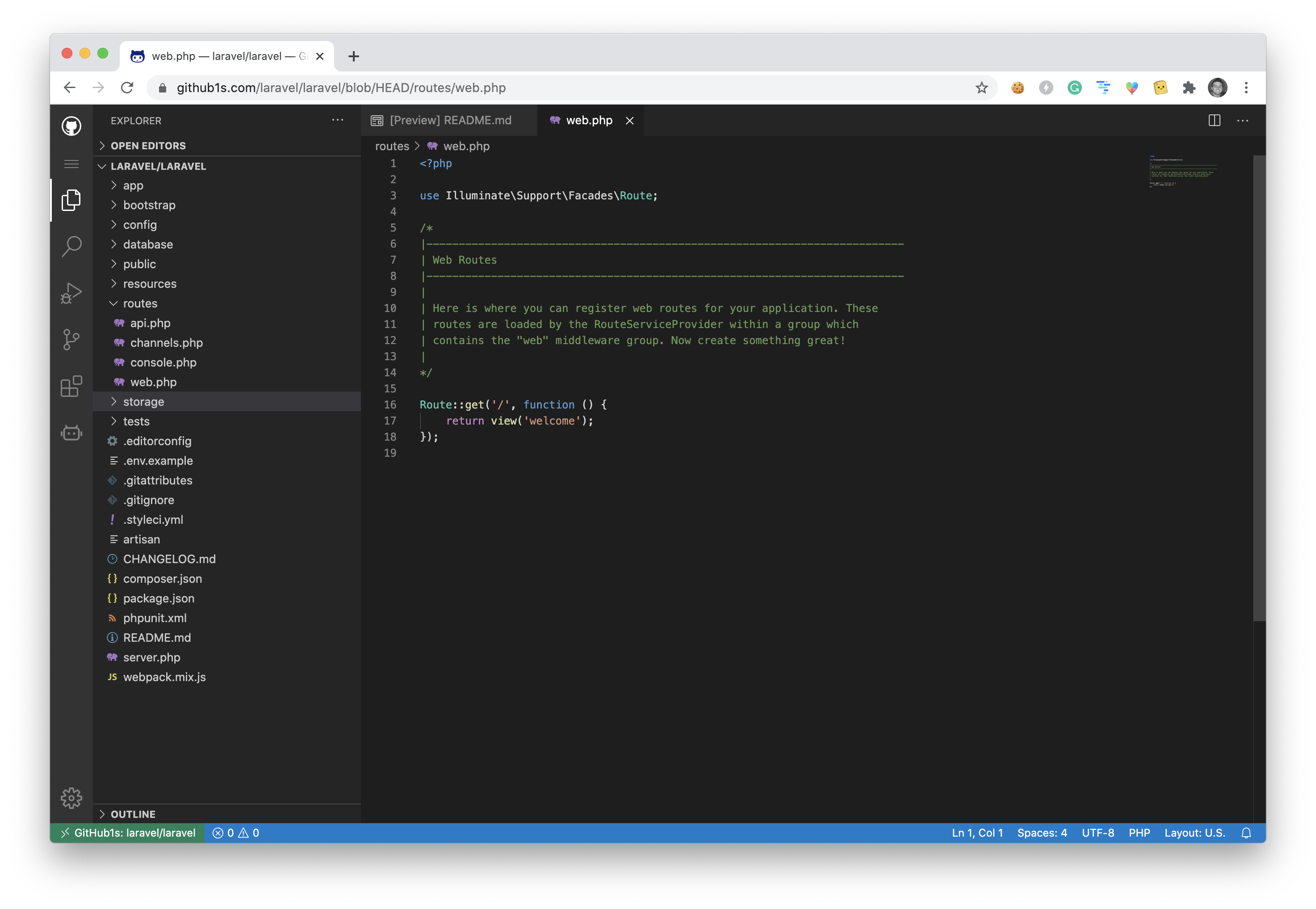
Task: Expand the resources folder
Action: [226, 284]
